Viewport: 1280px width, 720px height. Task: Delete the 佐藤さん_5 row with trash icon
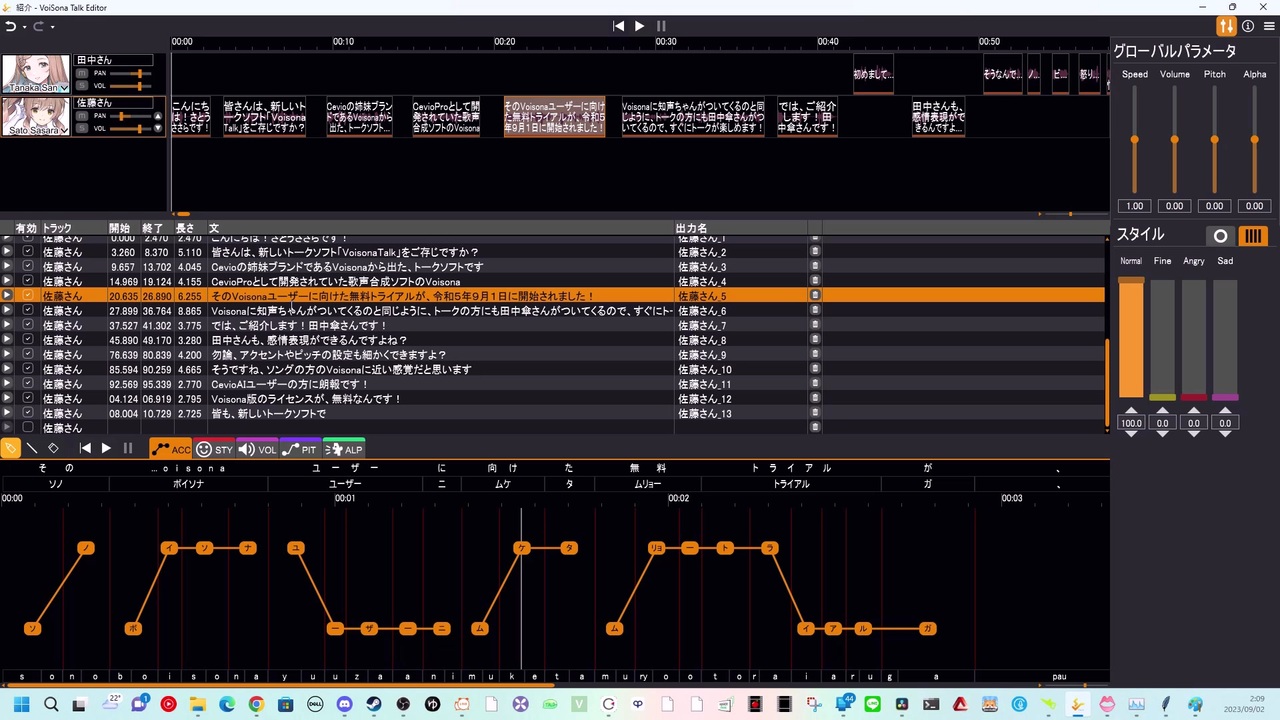point(815,296)
